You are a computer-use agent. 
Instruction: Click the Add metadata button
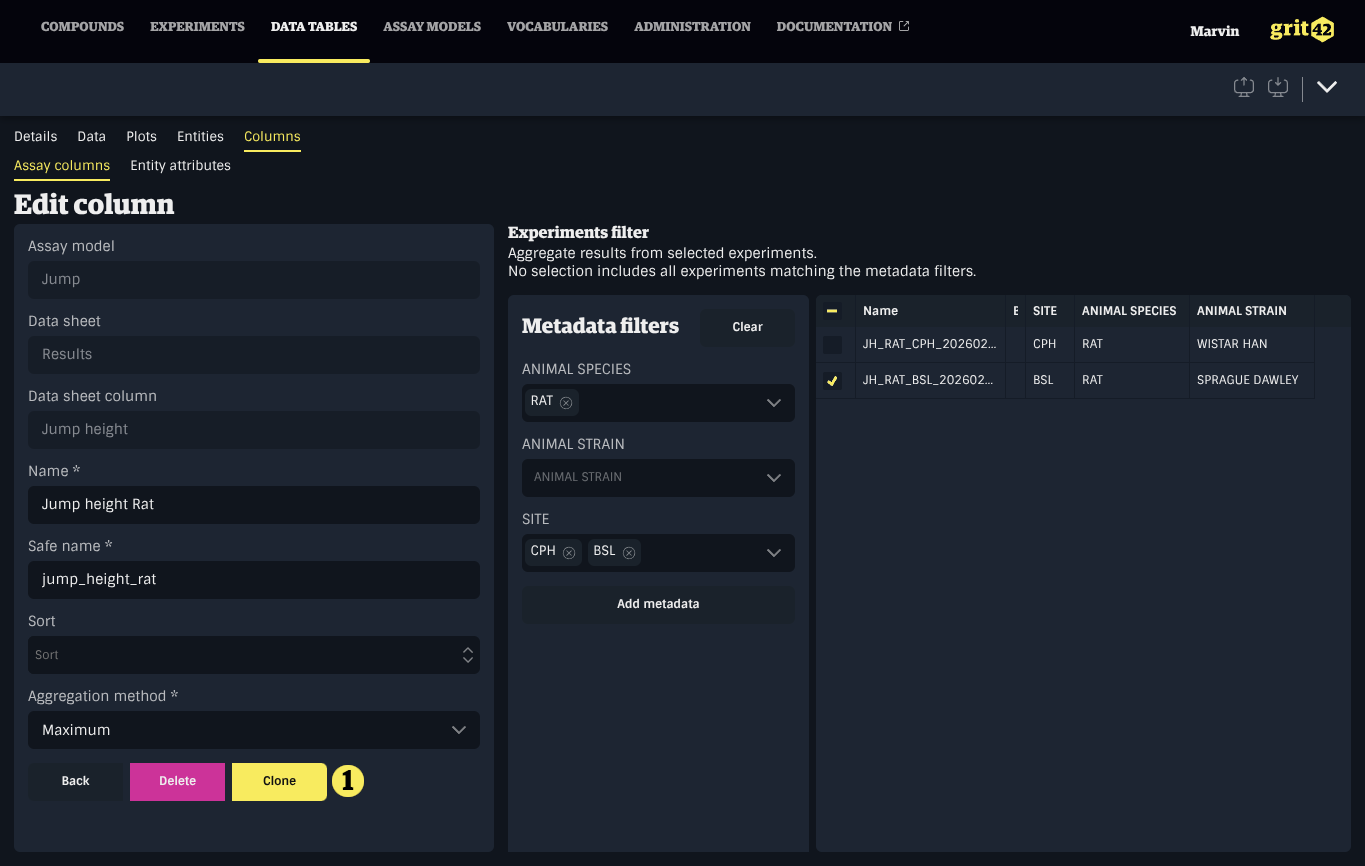[658, 604]
